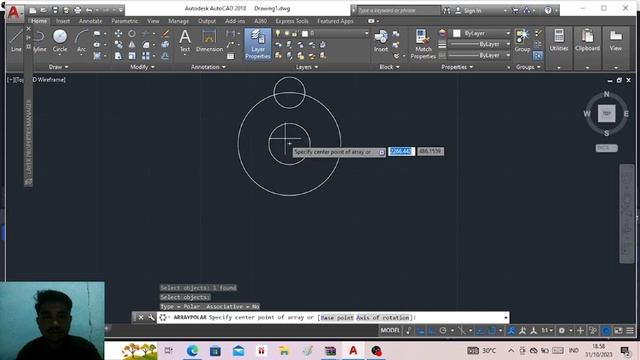
Task: Open Layer Properties manager
Action: 258,44
